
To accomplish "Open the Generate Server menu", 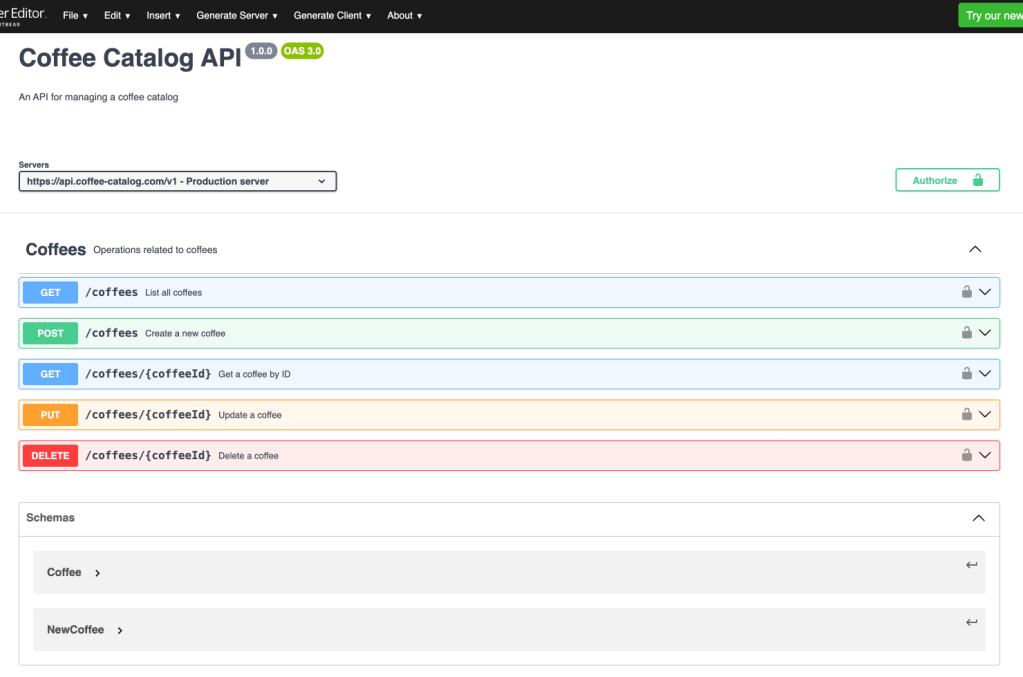I will [237, 16].
